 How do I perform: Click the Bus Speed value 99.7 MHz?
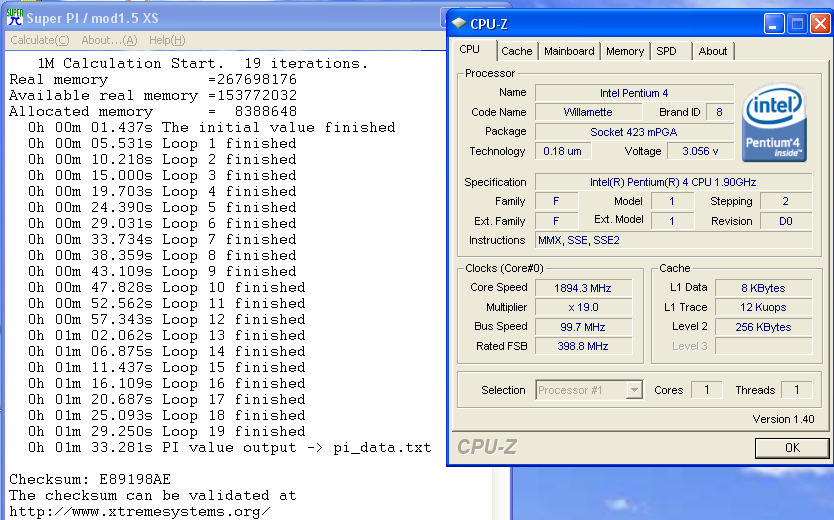tap(583, 327)
